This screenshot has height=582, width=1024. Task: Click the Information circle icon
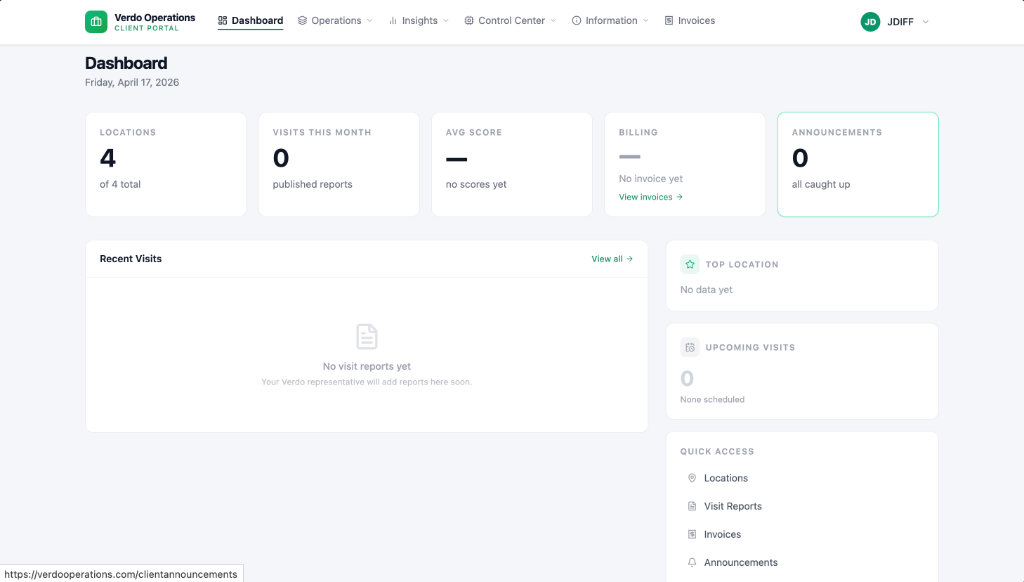point(577,21)
